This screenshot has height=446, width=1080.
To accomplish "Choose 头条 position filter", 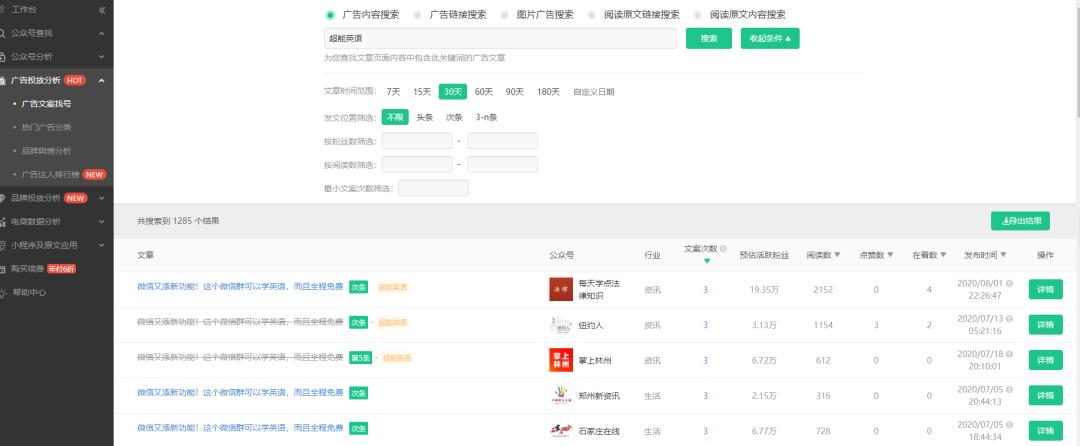I will (424, 117).
